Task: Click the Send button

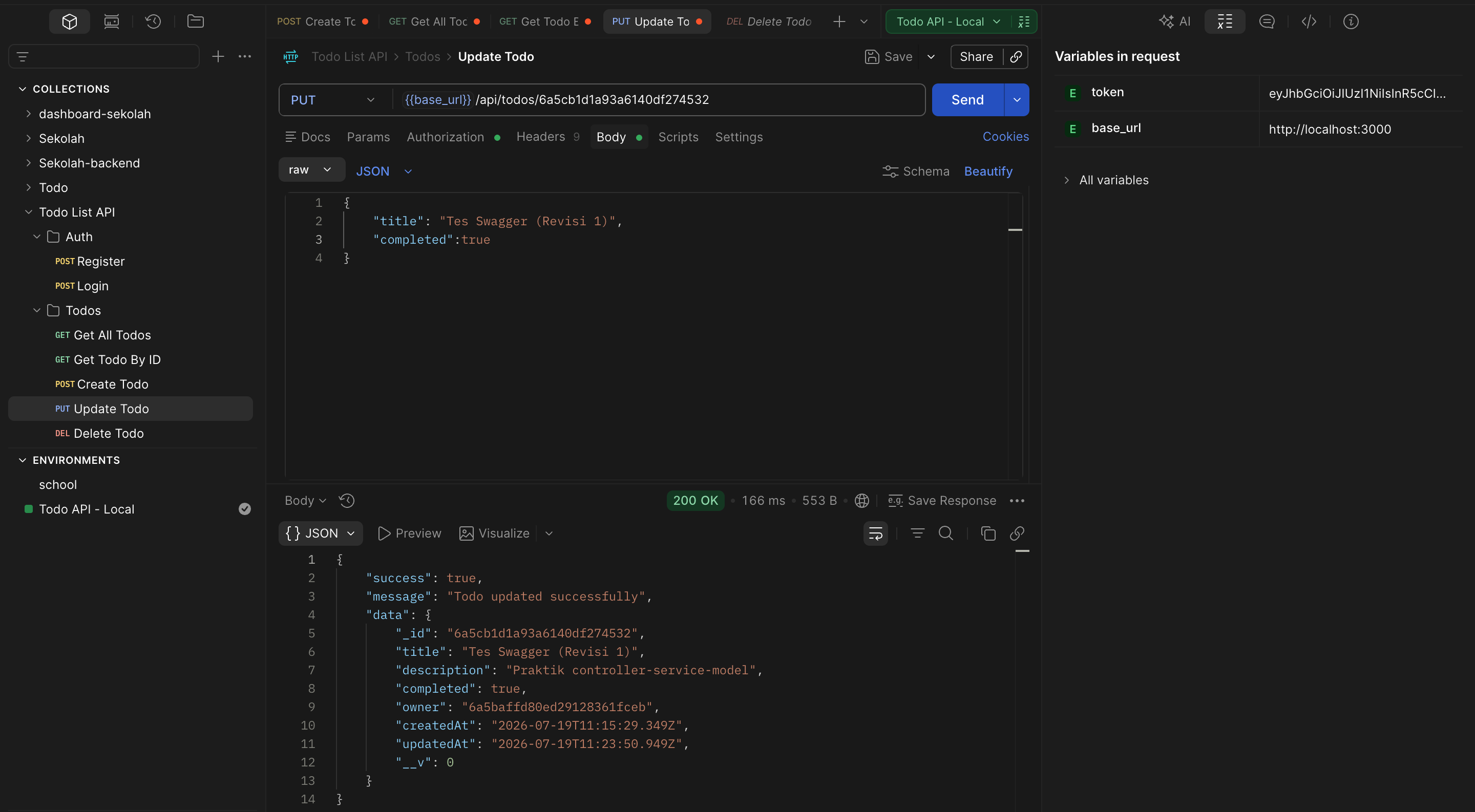Action: [x=967, y=100]
